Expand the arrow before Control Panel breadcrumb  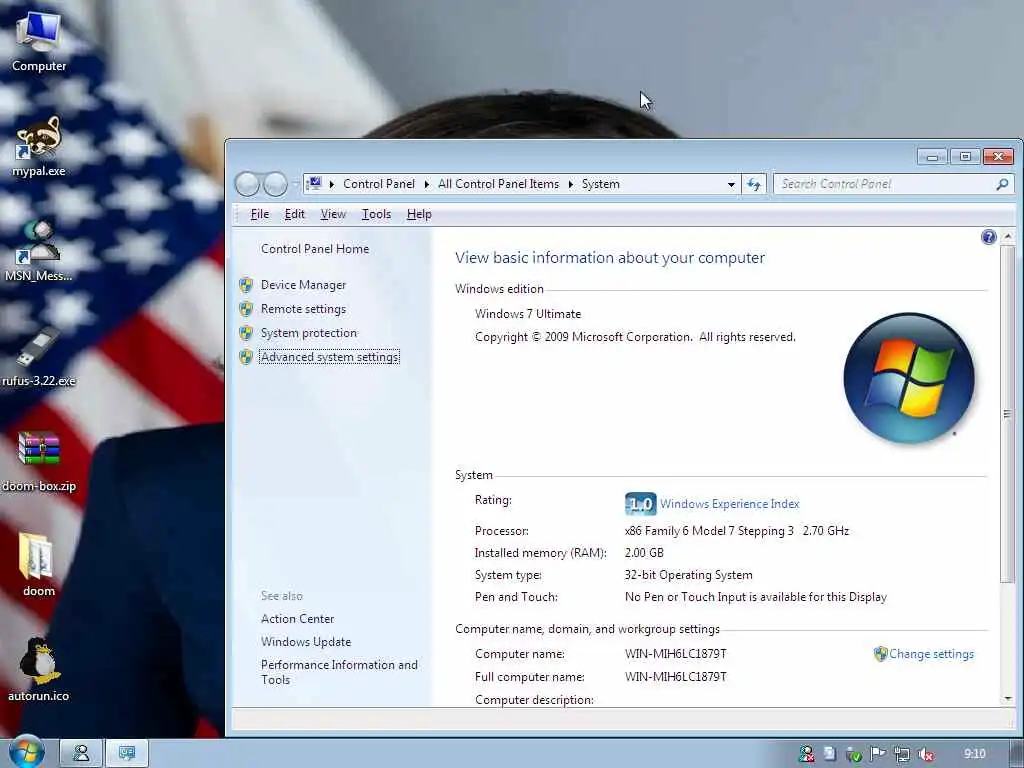click(332, 184)
